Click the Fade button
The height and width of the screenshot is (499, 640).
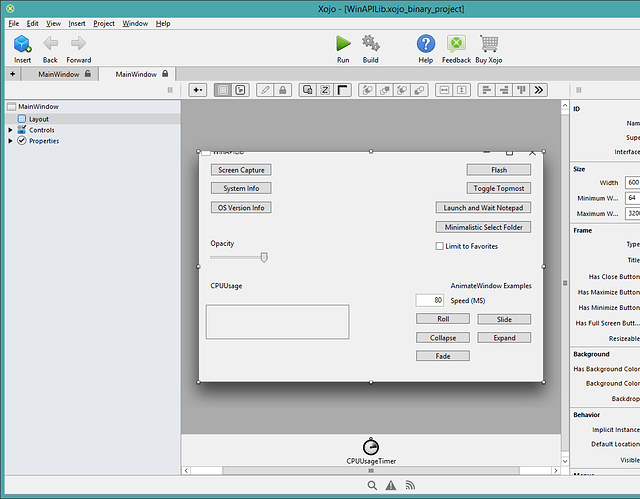click(443, 356)
